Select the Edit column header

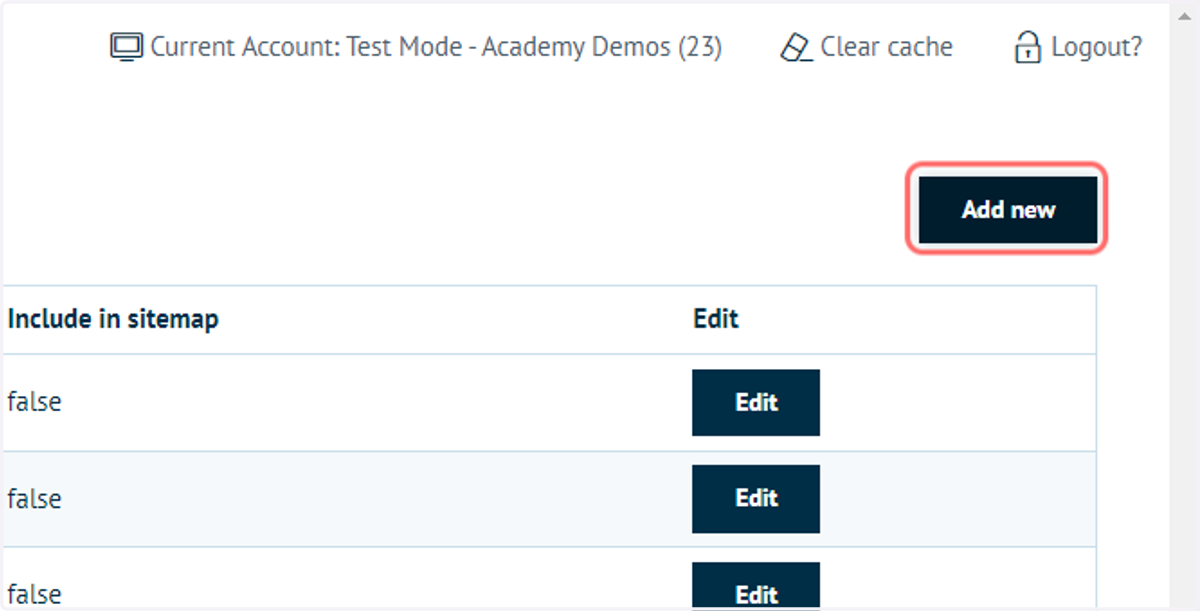pyautogui.click(x=716, y=319)
